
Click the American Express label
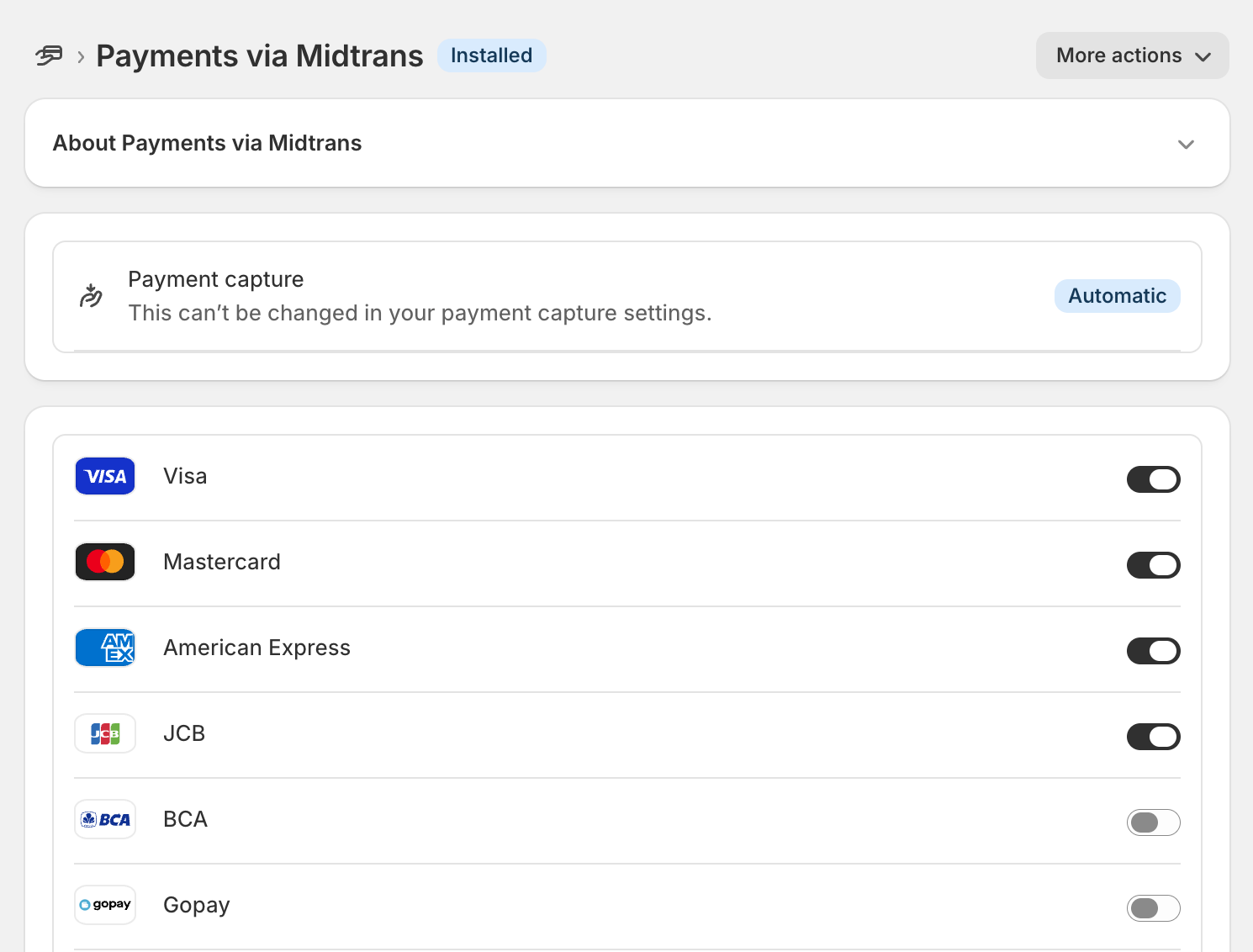click(256, 648)
